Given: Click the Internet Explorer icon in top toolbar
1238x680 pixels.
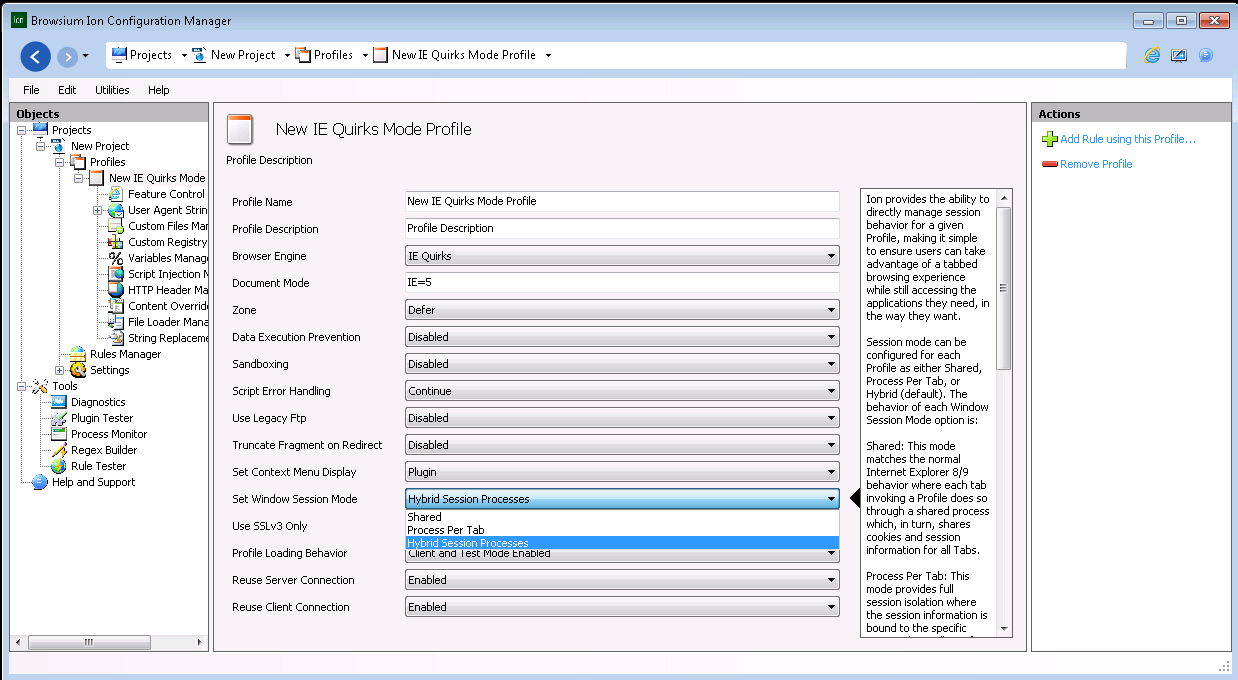Looking at the screenshot, I should point(1152,55).
